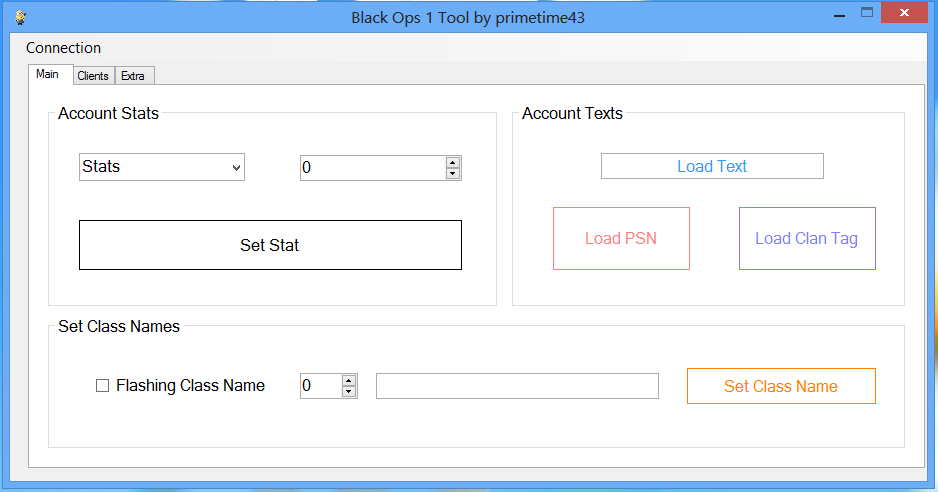Click inside the stat value number field
Viewport: 938px width, 492px height.
(x=373, y=168)
